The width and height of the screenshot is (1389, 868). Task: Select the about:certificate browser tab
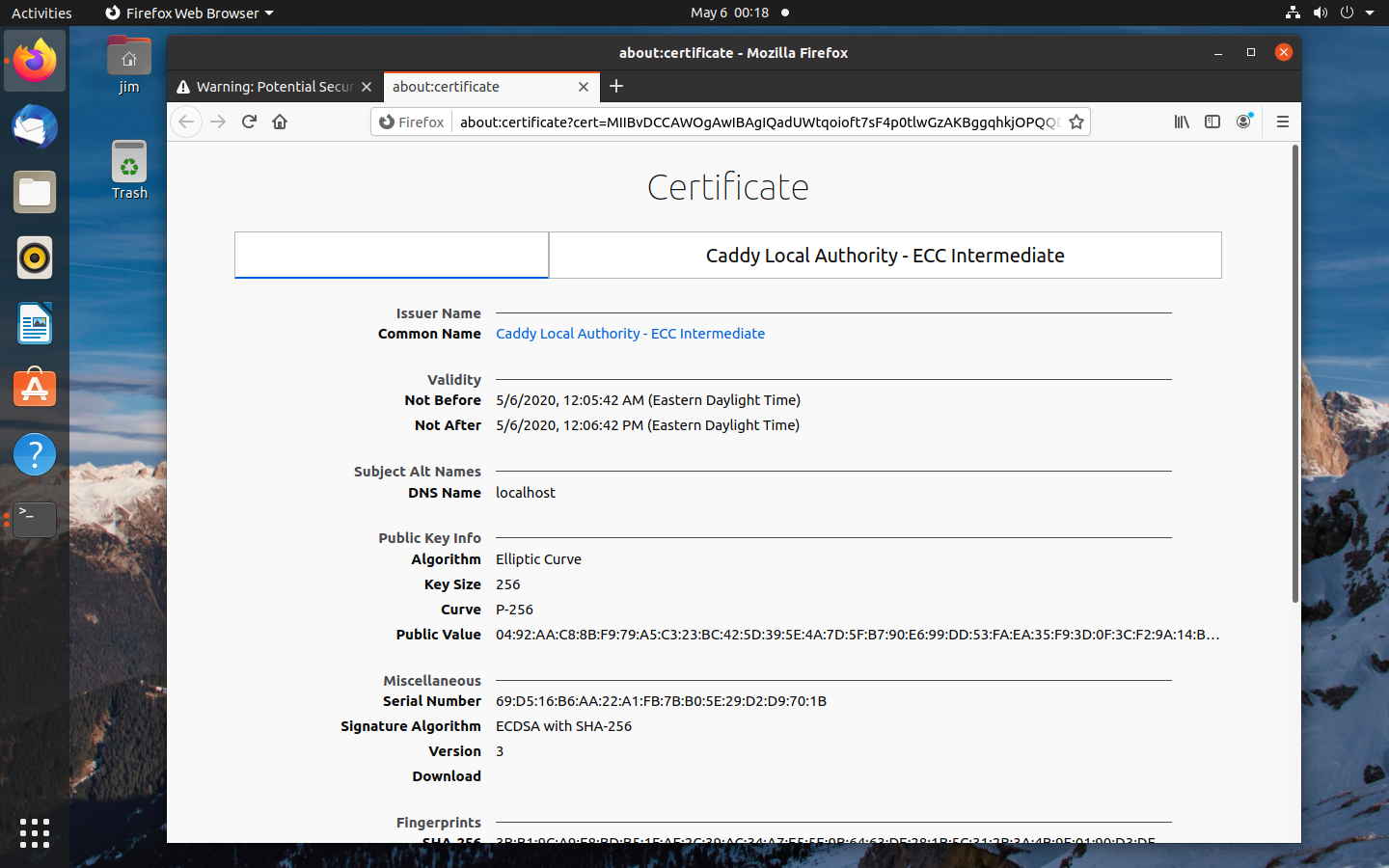coord(492,87)
